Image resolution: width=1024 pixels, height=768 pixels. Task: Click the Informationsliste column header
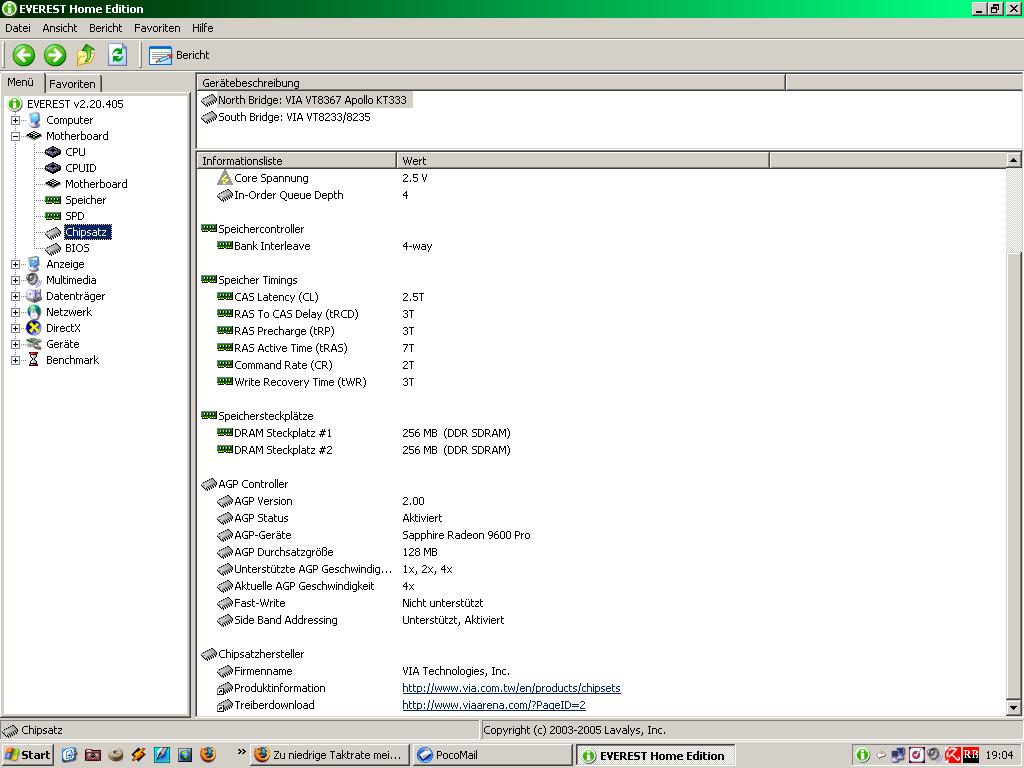coord(296,161)
